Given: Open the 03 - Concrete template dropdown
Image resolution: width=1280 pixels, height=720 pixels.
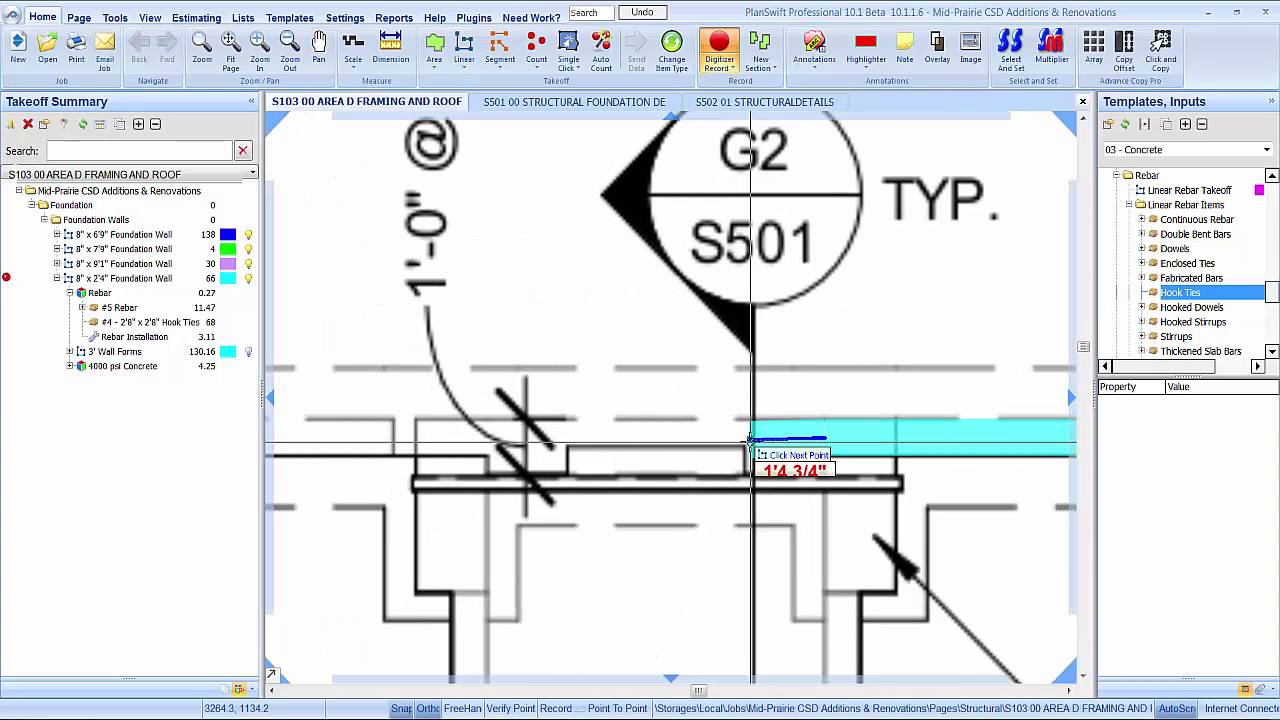Looking at the screenshot, I should (1266, 150).
